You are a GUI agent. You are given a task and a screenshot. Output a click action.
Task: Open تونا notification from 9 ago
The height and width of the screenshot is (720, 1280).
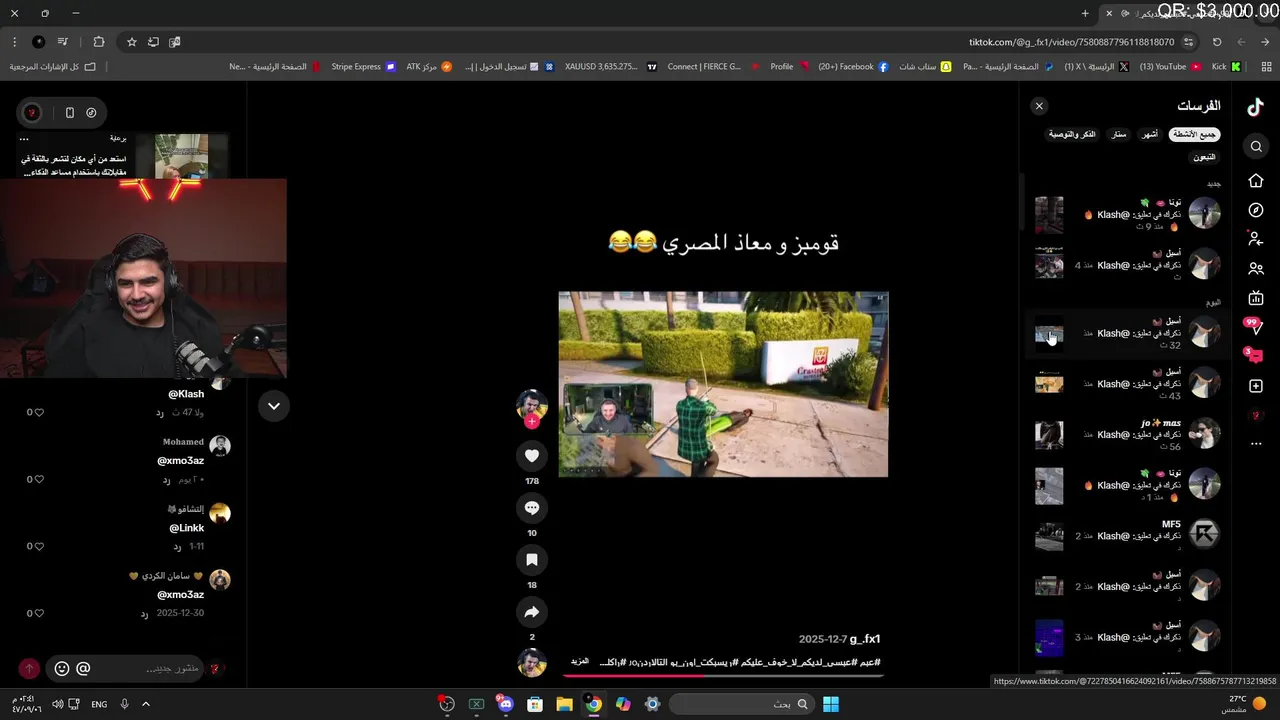coord(1128,214)
